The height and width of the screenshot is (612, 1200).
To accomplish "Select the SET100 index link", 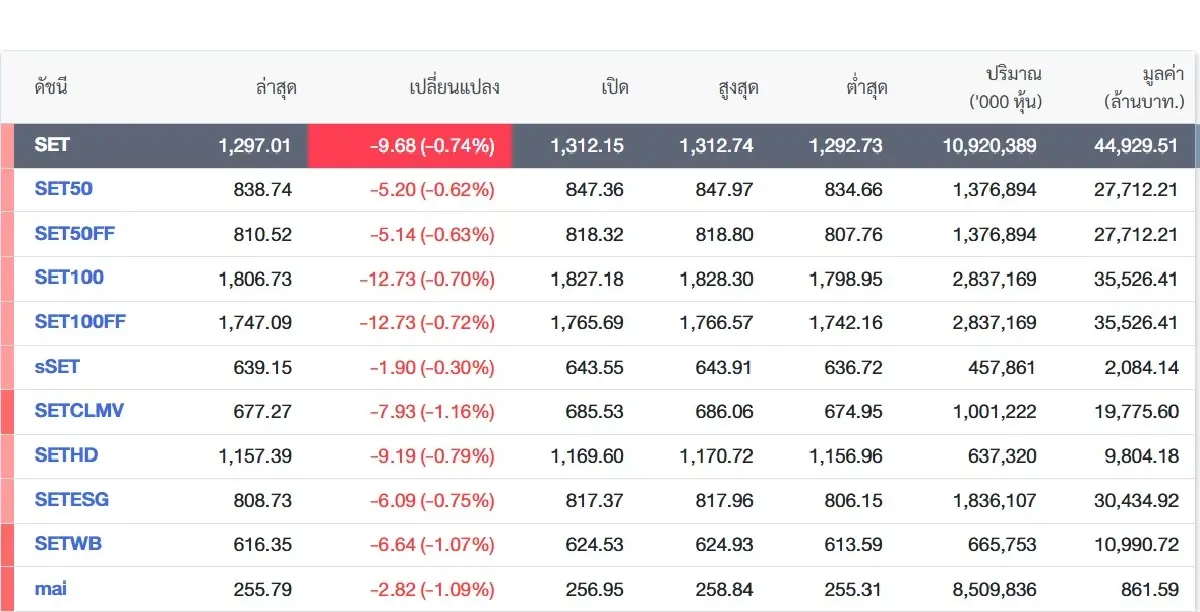I will 69,277.
